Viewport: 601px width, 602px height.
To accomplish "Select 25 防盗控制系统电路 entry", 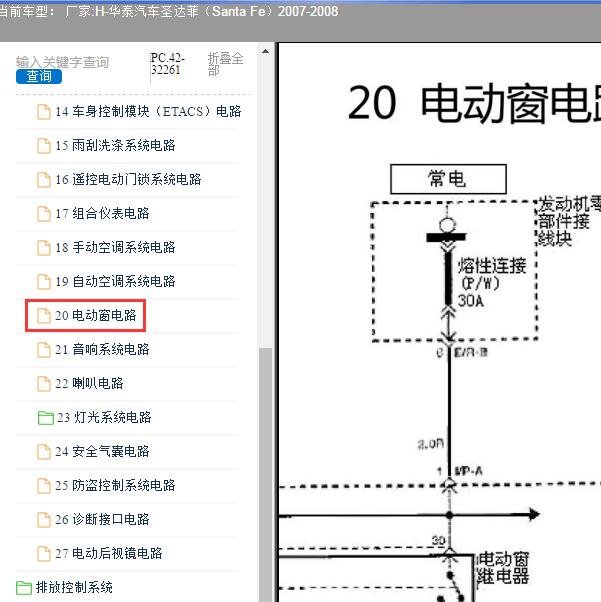I will tap(115, 485).
